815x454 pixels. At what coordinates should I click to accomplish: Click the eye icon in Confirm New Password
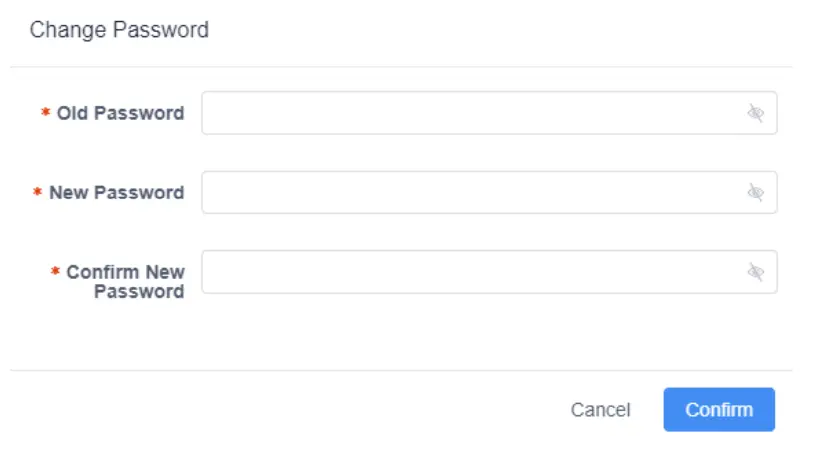[x=755, y=272]
